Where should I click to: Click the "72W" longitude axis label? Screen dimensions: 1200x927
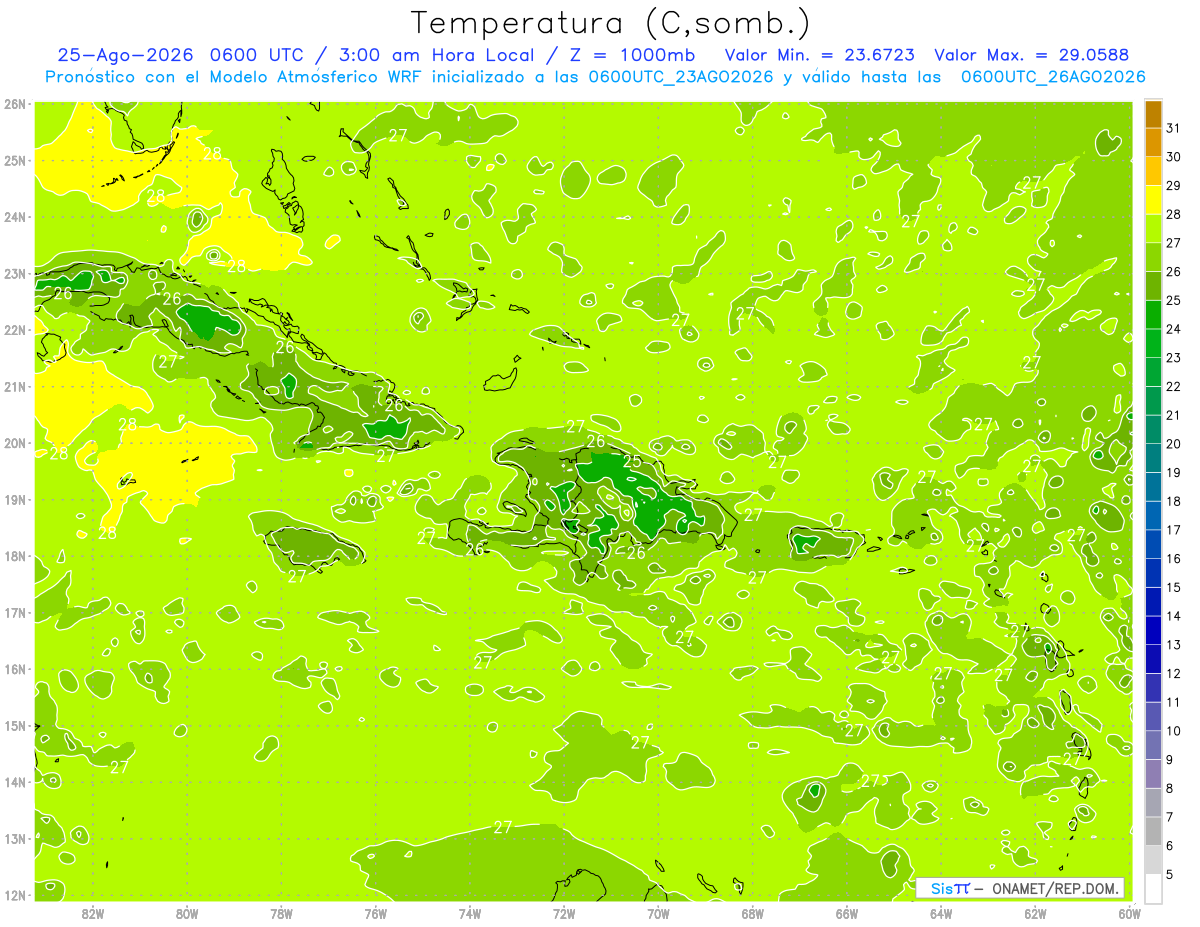point(564,913)
